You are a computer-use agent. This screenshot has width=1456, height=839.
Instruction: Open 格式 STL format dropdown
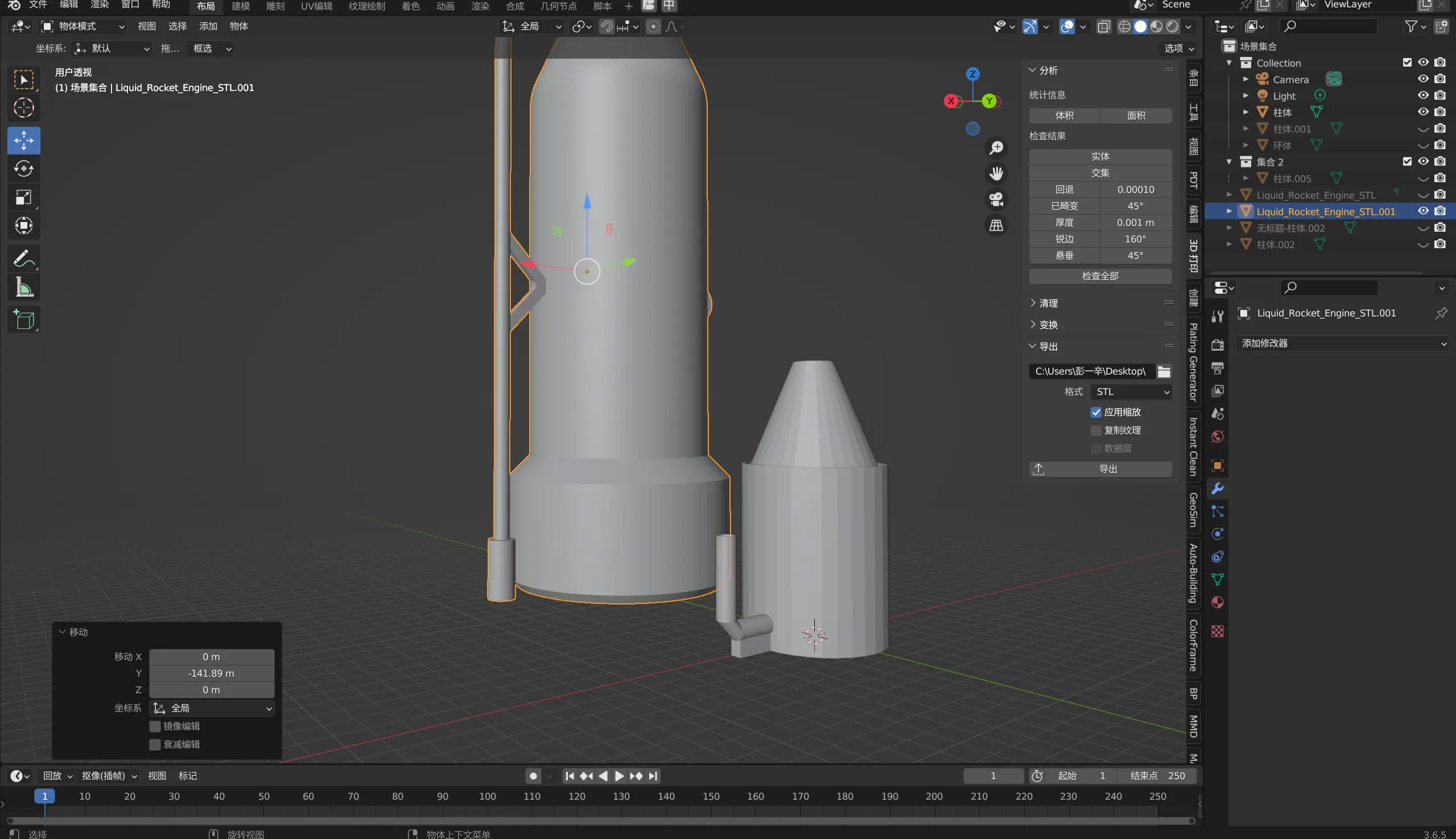tap(1131, 392)
